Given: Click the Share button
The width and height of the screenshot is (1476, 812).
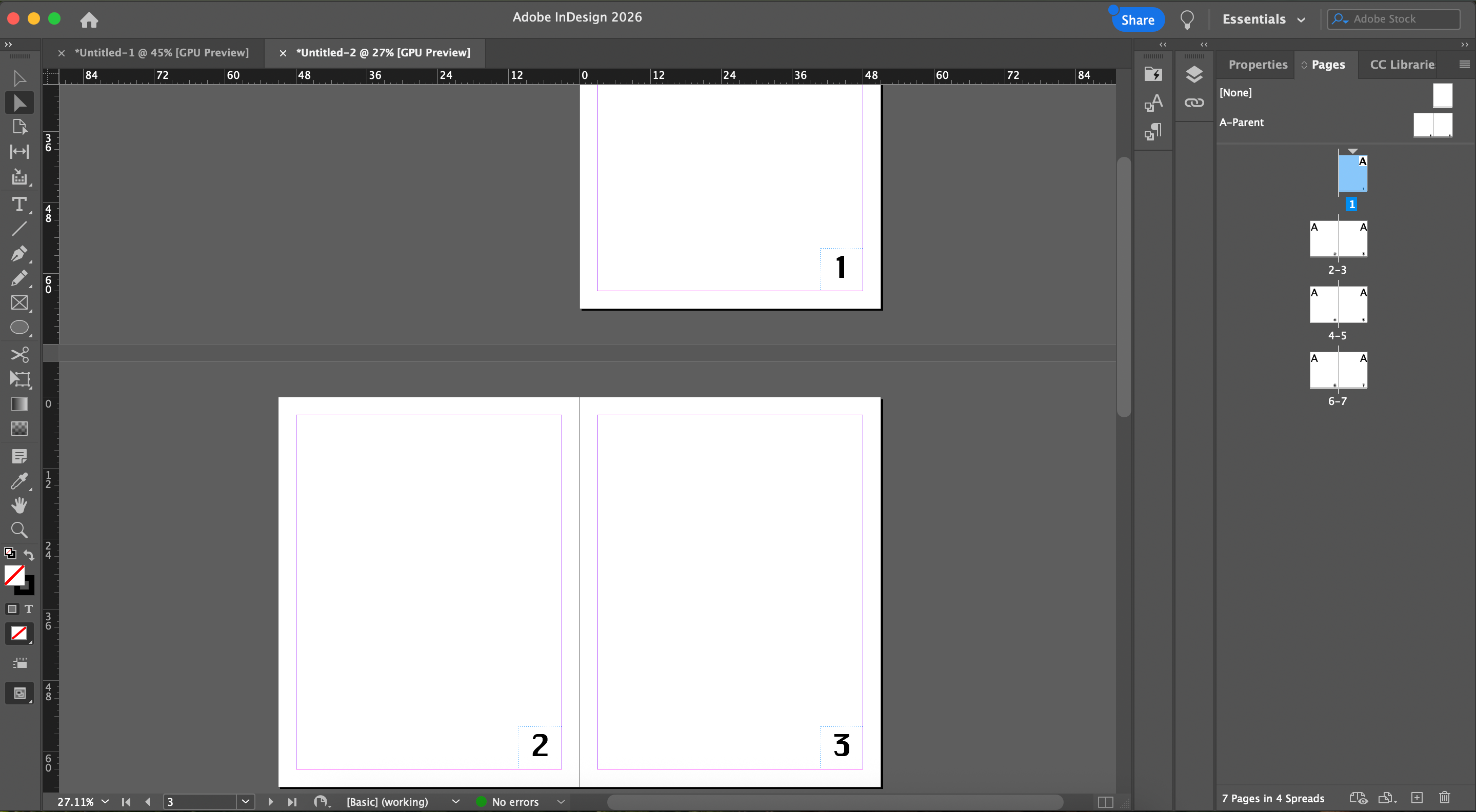Looking at the screenshot, I should coord(1138,20).
